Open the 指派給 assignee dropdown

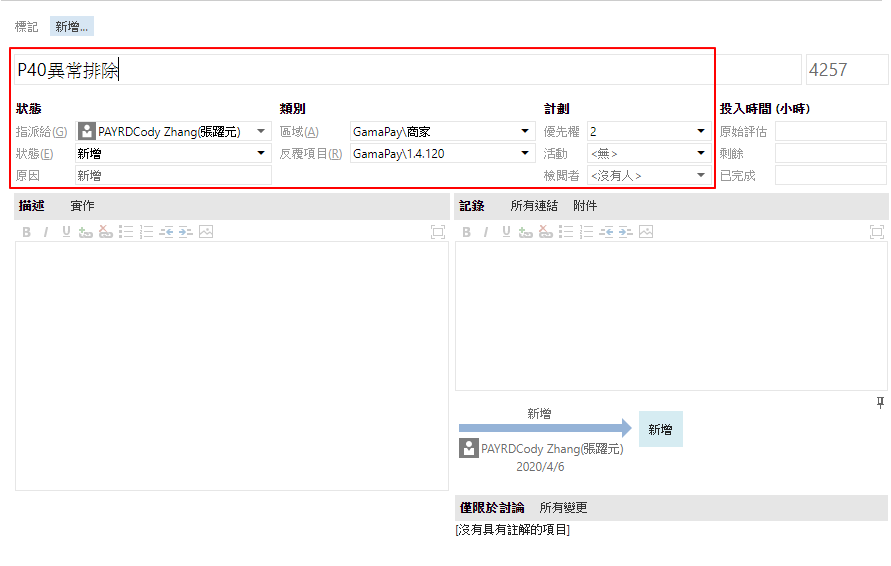click(262, 131)
